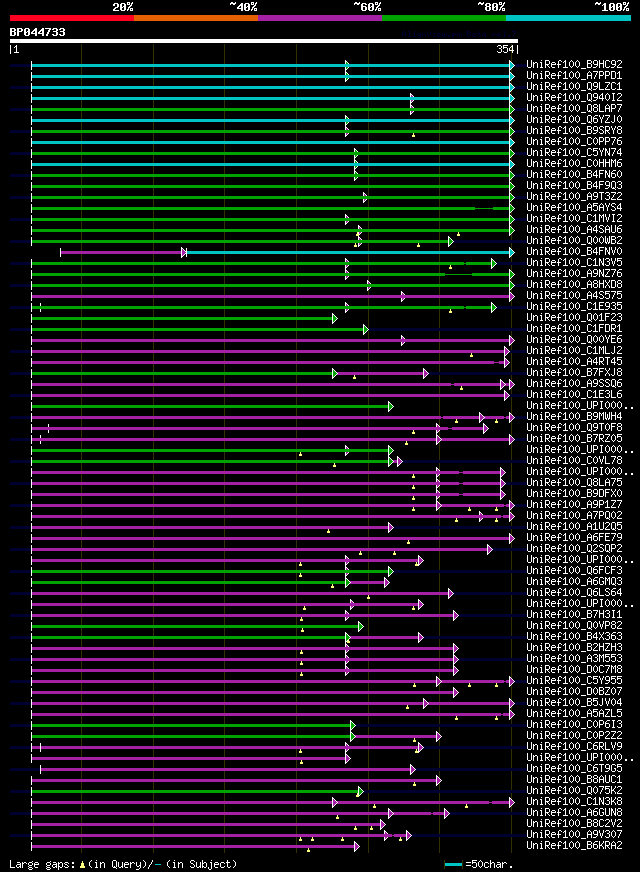Image resolution: width=640 pixels, height=872 pixels.
Task: Select the BP044733 query name
Action: (x=37, y=32)
